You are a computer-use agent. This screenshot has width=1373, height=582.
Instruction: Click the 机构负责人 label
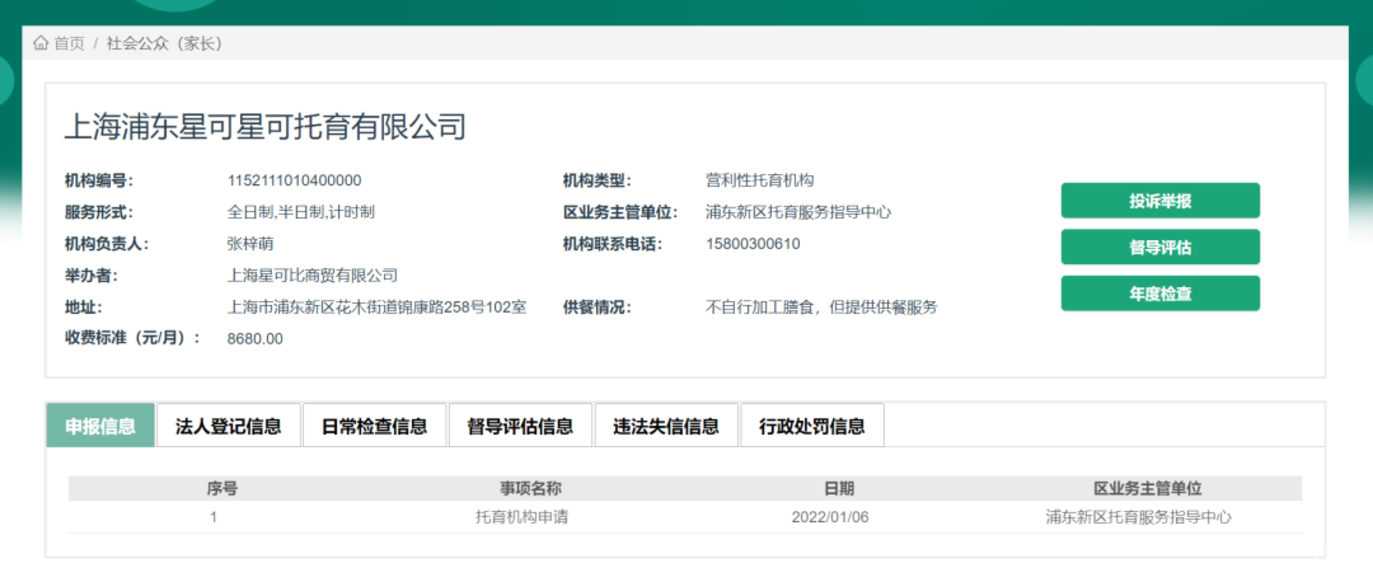tap(106, 243)
